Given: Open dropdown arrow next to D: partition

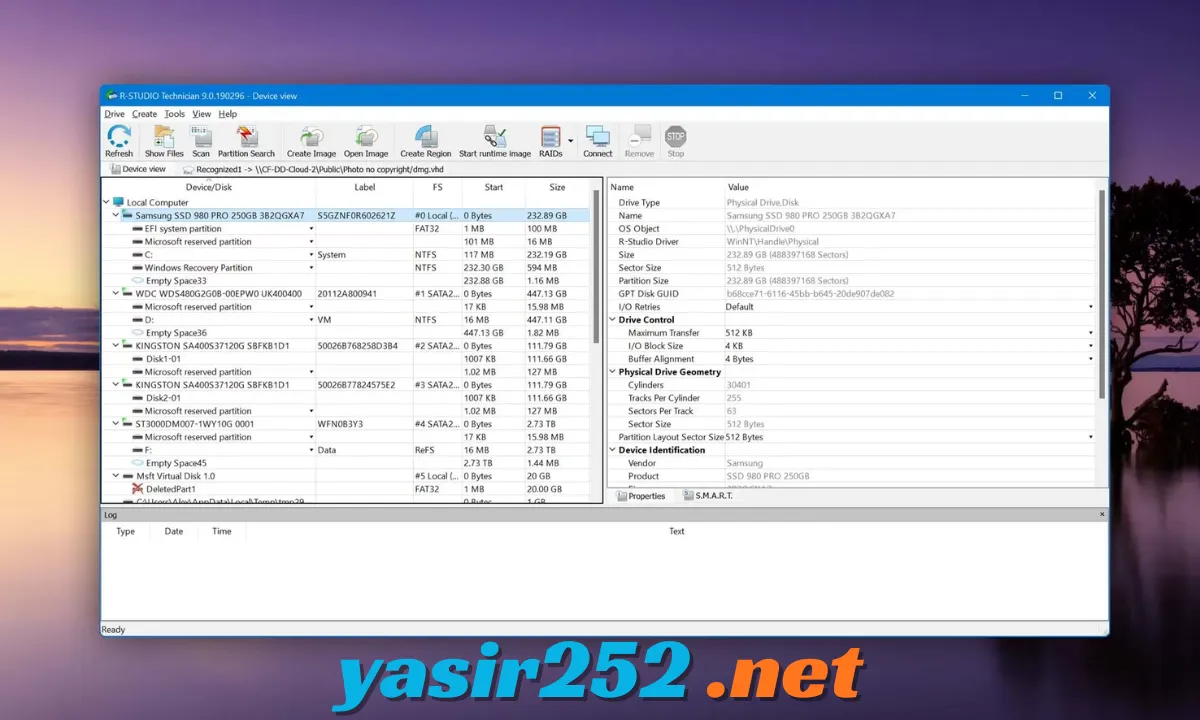Looking at the screenshot, I should (x=311, y=320).
